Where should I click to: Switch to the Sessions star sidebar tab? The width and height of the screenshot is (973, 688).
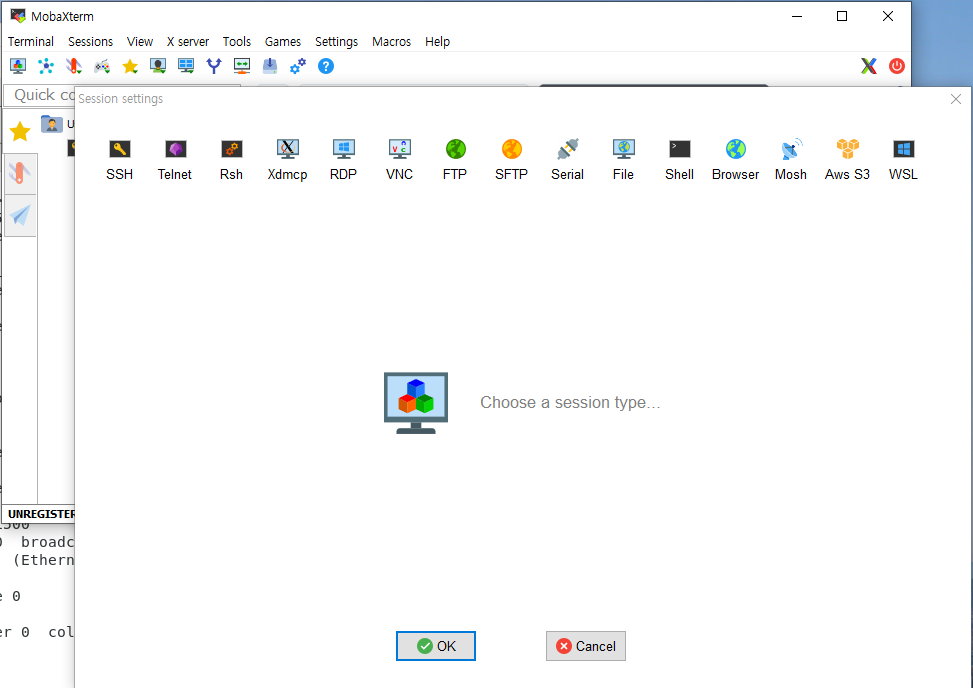tap(20, 132)
